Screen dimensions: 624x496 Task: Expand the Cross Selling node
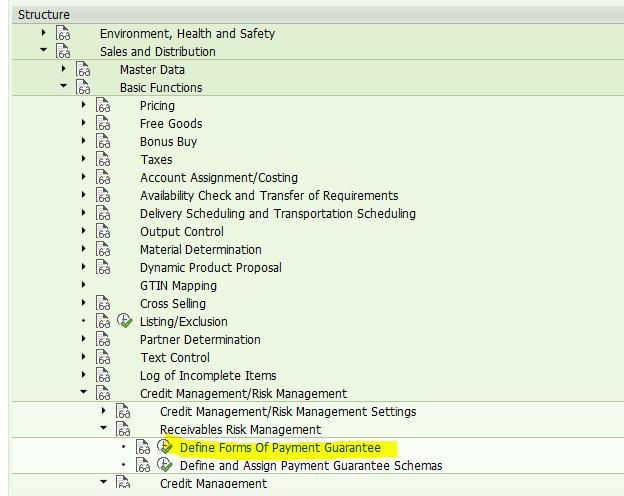[83, 302]
